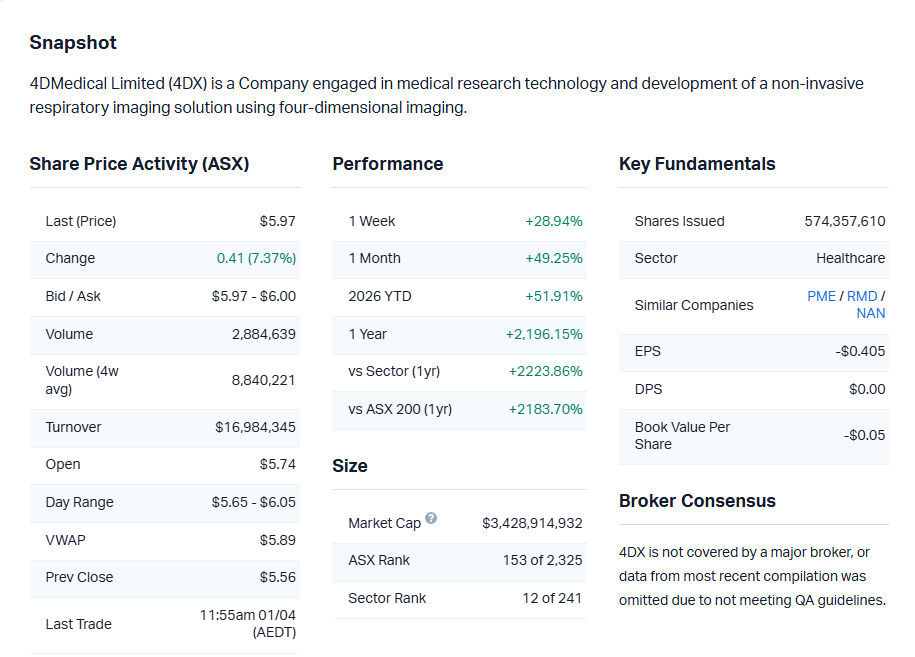Click the broker coverage note about 4DX

(x=753, y=576)
